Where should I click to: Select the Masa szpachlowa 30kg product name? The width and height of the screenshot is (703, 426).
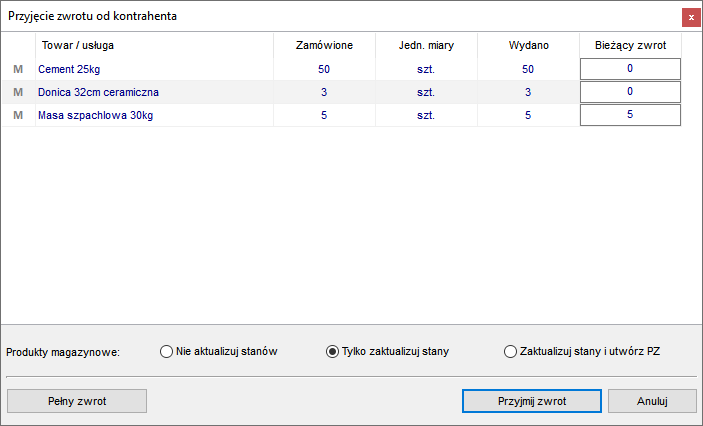point(95,115)
